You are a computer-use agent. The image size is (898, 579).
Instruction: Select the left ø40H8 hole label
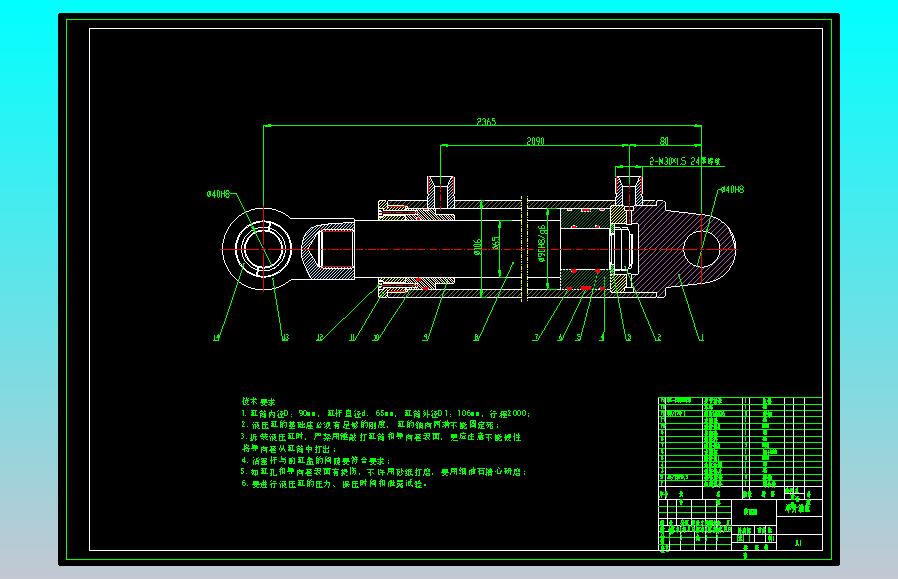tap(218, 194)
